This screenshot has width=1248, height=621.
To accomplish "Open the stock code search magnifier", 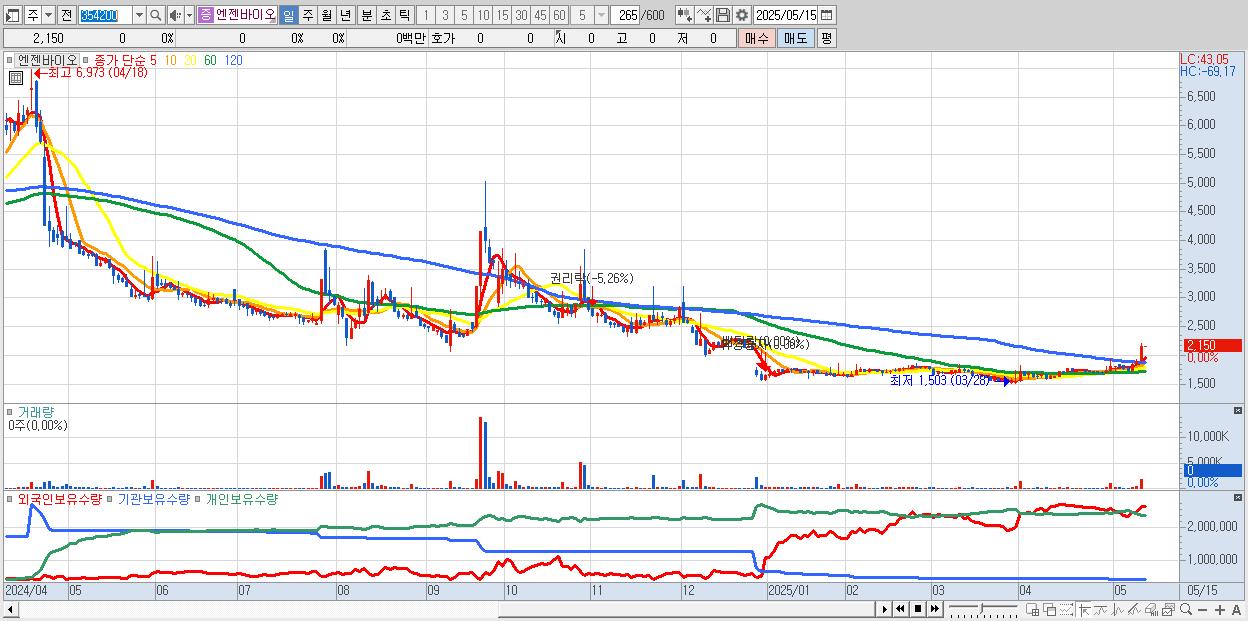I will pos(156,15).
